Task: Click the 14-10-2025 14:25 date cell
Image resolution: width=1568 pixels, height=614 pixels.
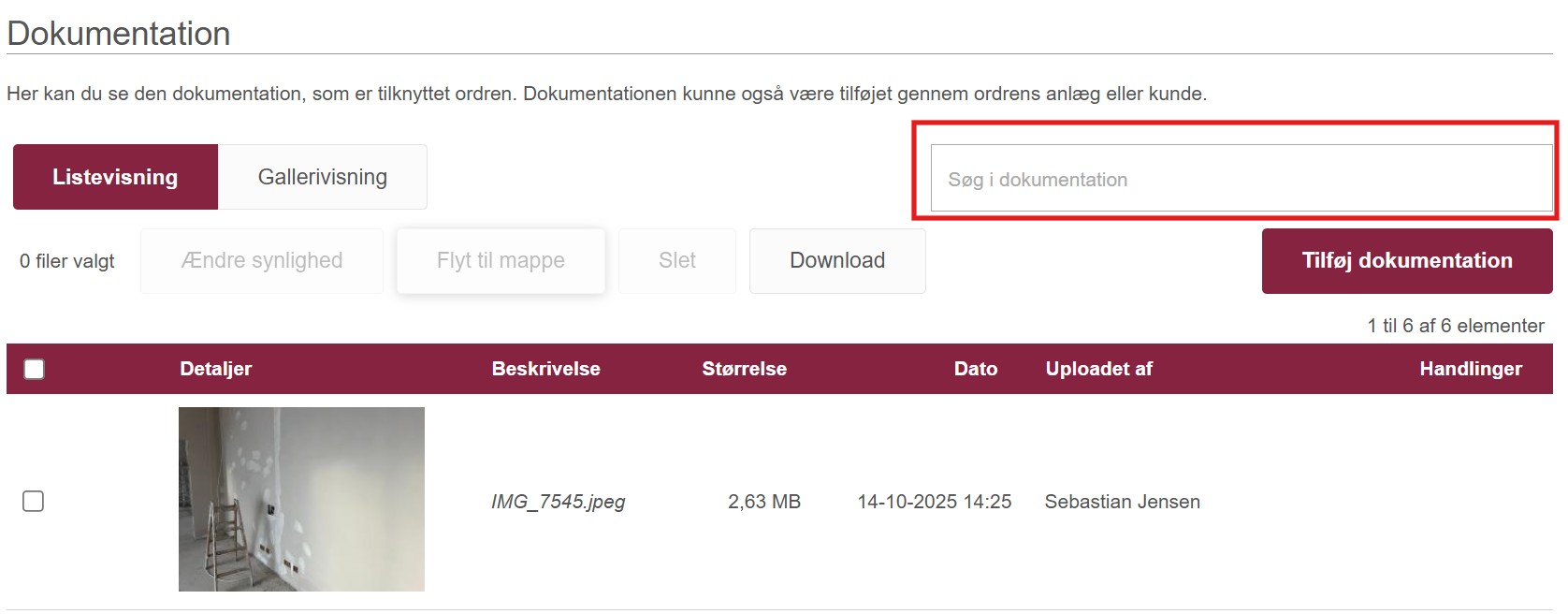Action: tap(934, 502)
